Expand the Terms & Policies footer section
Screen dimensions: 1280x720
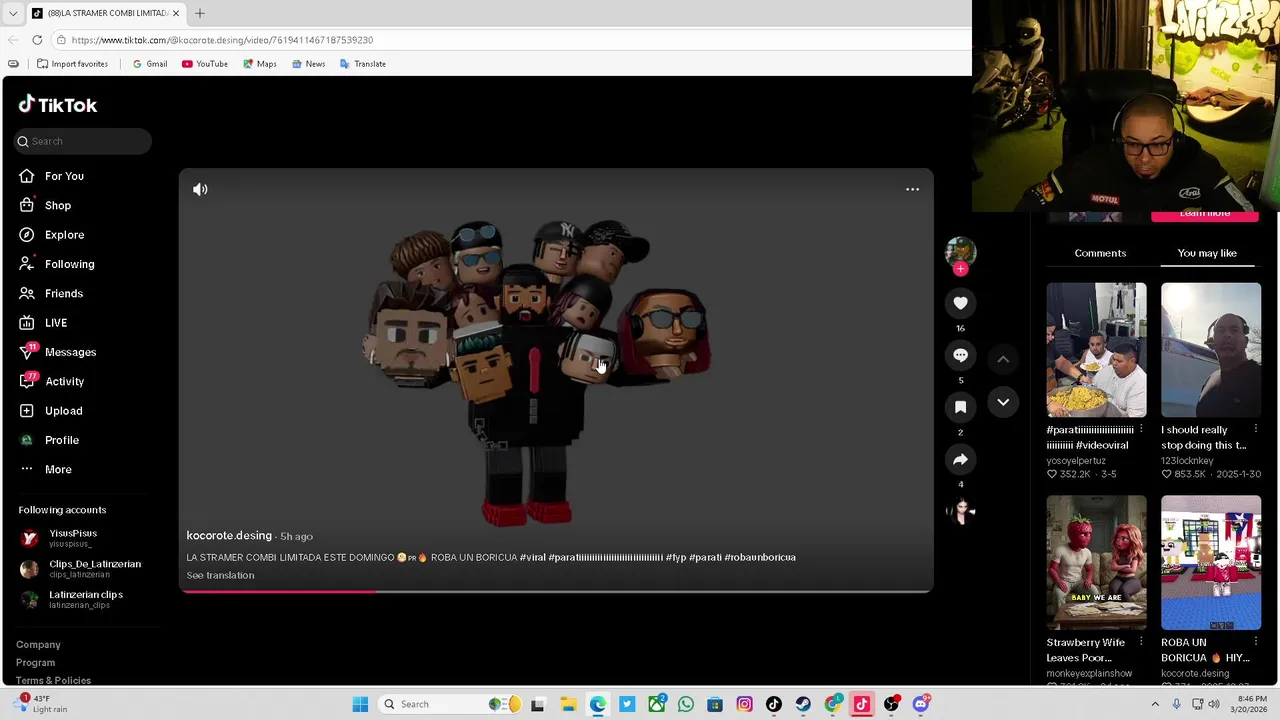click(53, 680)
